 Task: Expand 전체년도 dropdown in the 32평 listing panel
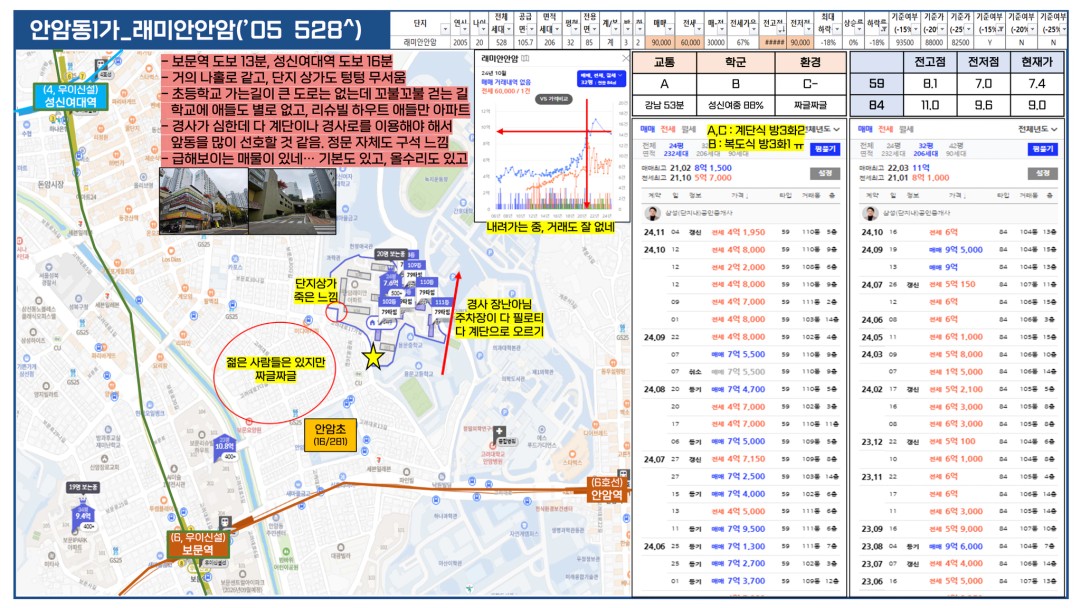1038,130
